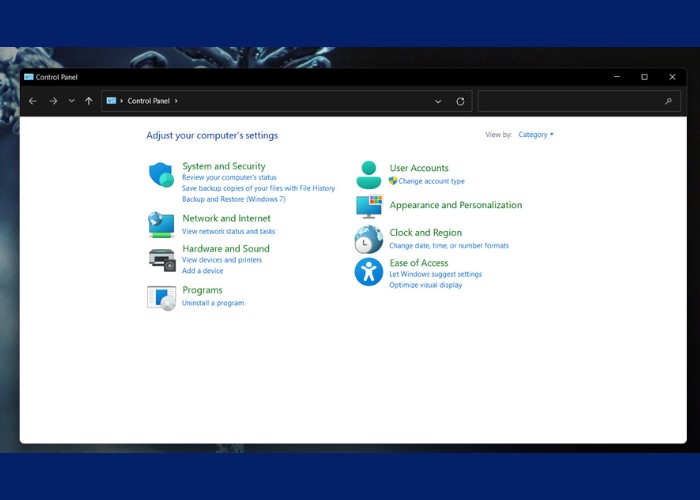
Task: Expand the Control Panel breadcrumb arrow
Action: point(176,101)
